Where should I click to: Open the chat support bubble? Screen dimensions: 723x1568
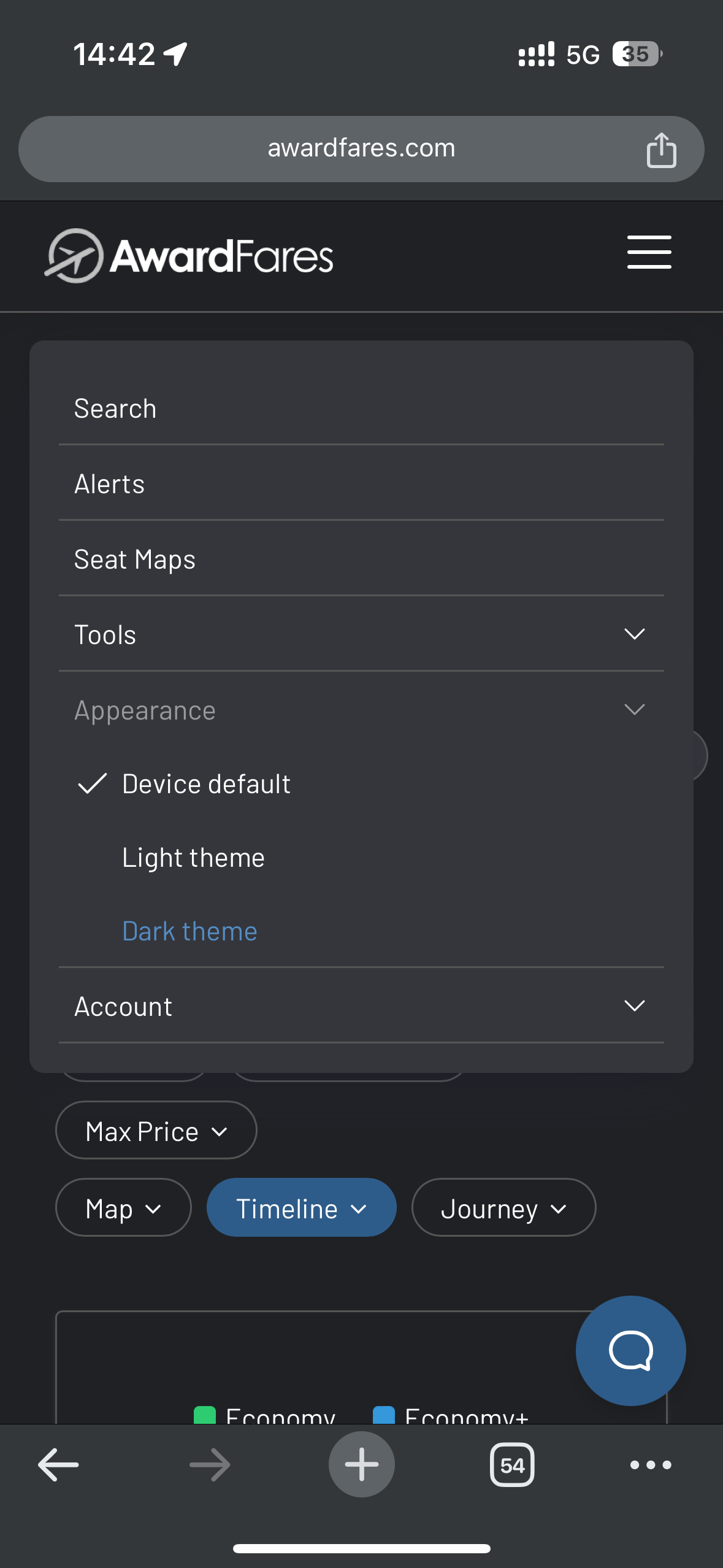pyautogui.click(x=630, y=1350)
